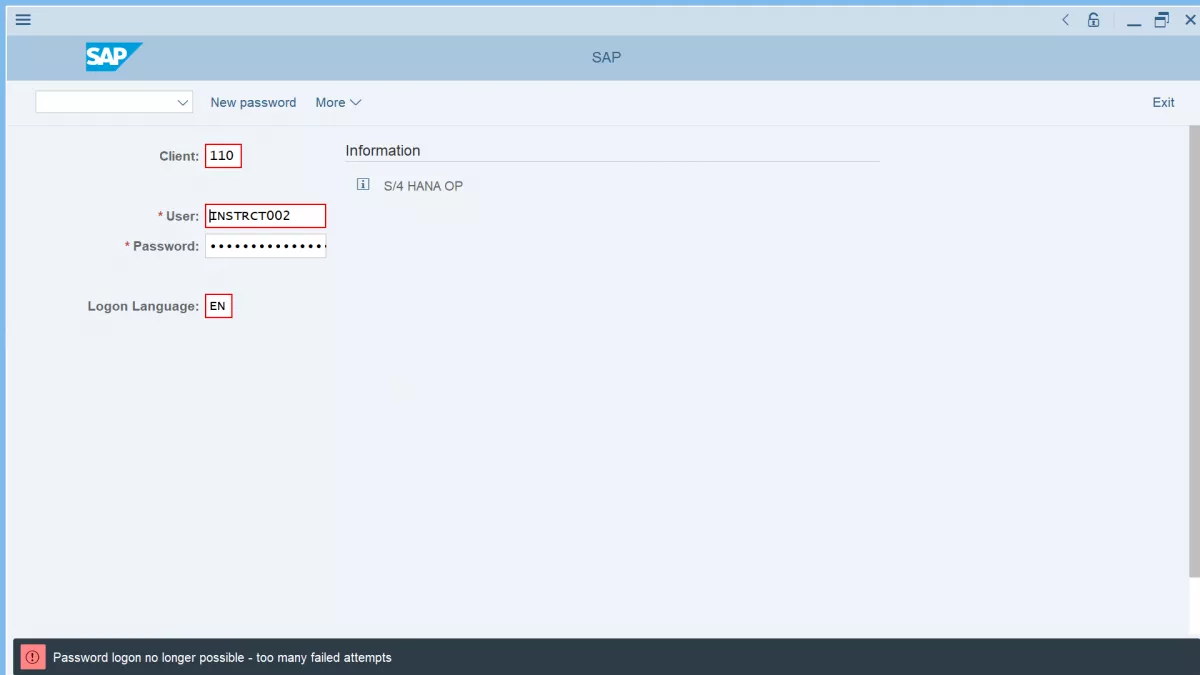Click the User field containing INSTRCT002
This screenshot has width=1200, height=675.
266,216
